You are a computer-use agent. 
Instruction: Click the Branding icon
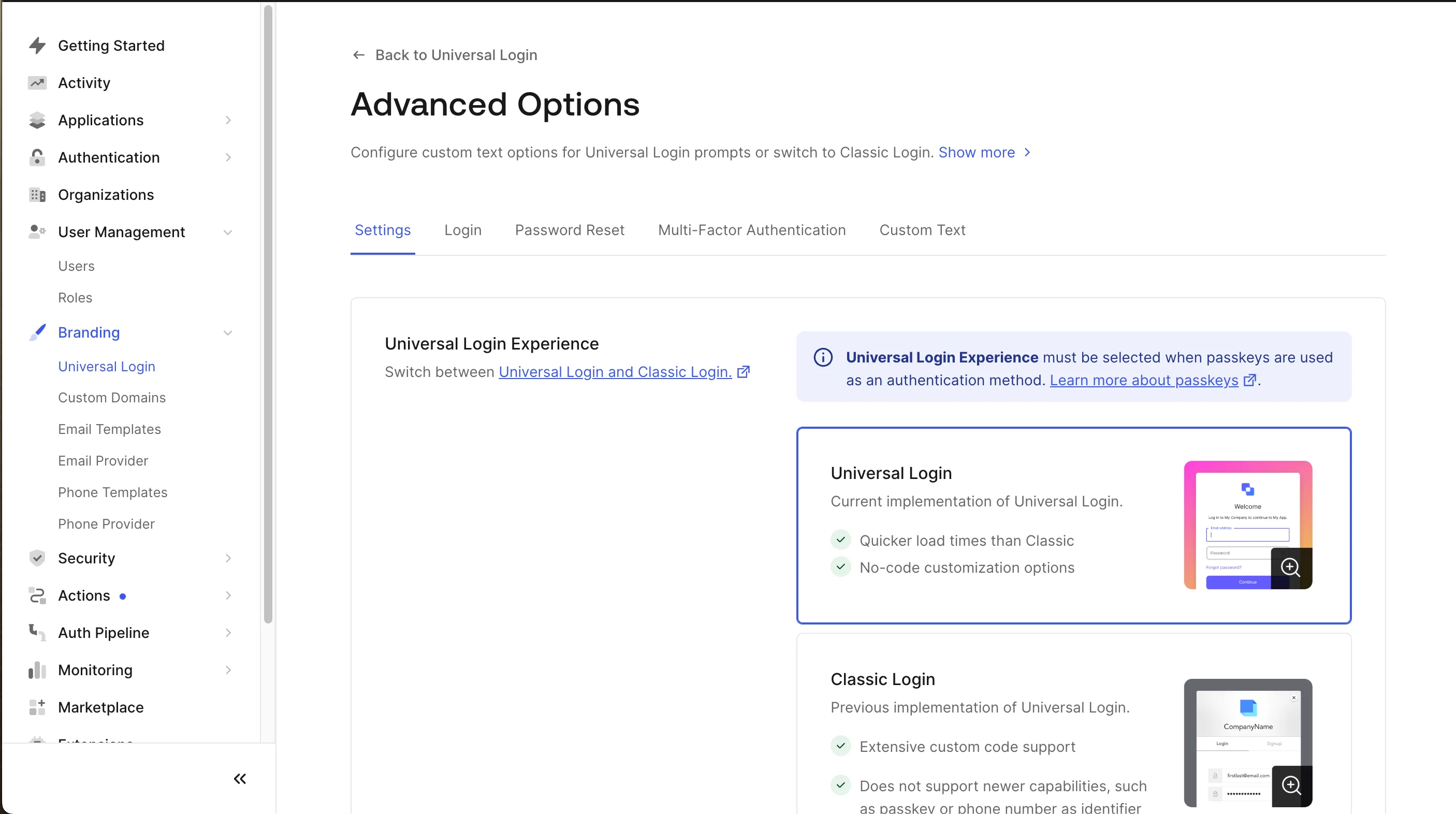point(37,331)
